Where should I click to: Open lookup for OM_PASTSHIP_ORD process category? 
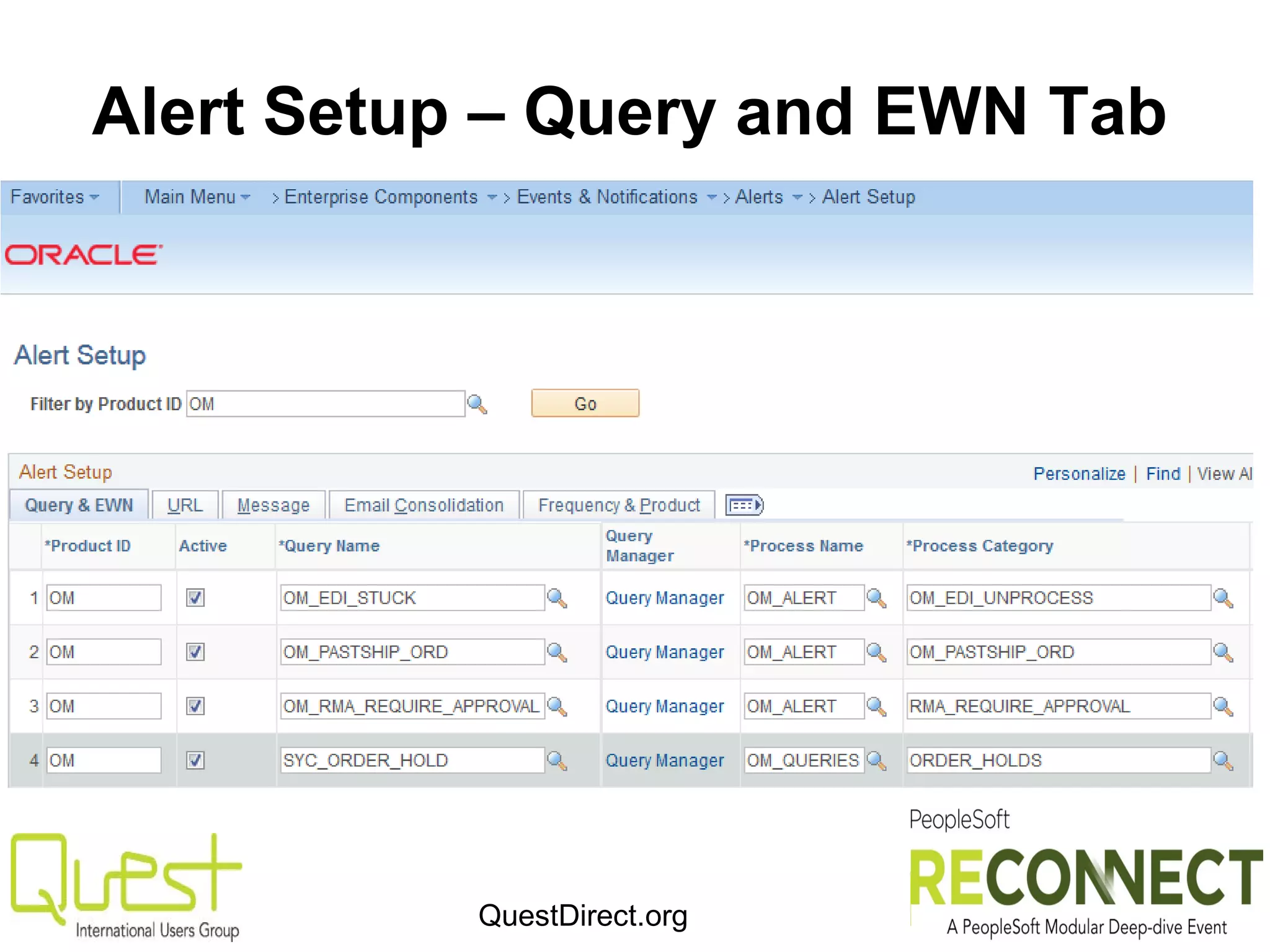(1223, 652)
